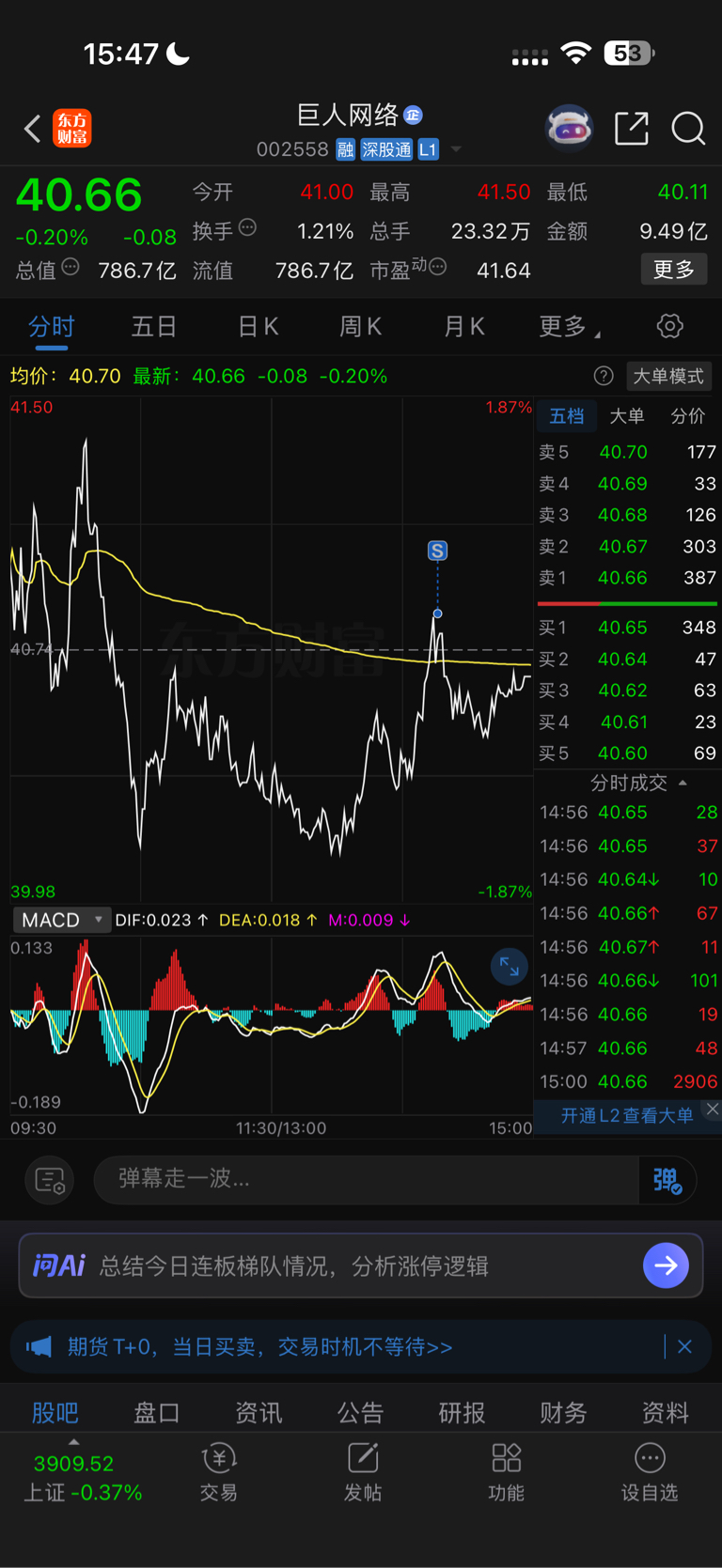Tap the 换手 info circle icon
This screenshot has height=1568, width=722.
coord(247,226)
